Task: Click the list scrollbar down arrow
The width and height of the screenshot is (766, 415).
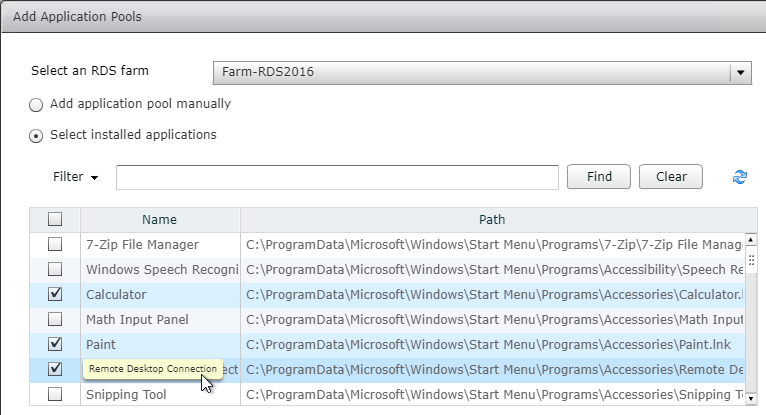Action: coord(751,399)
